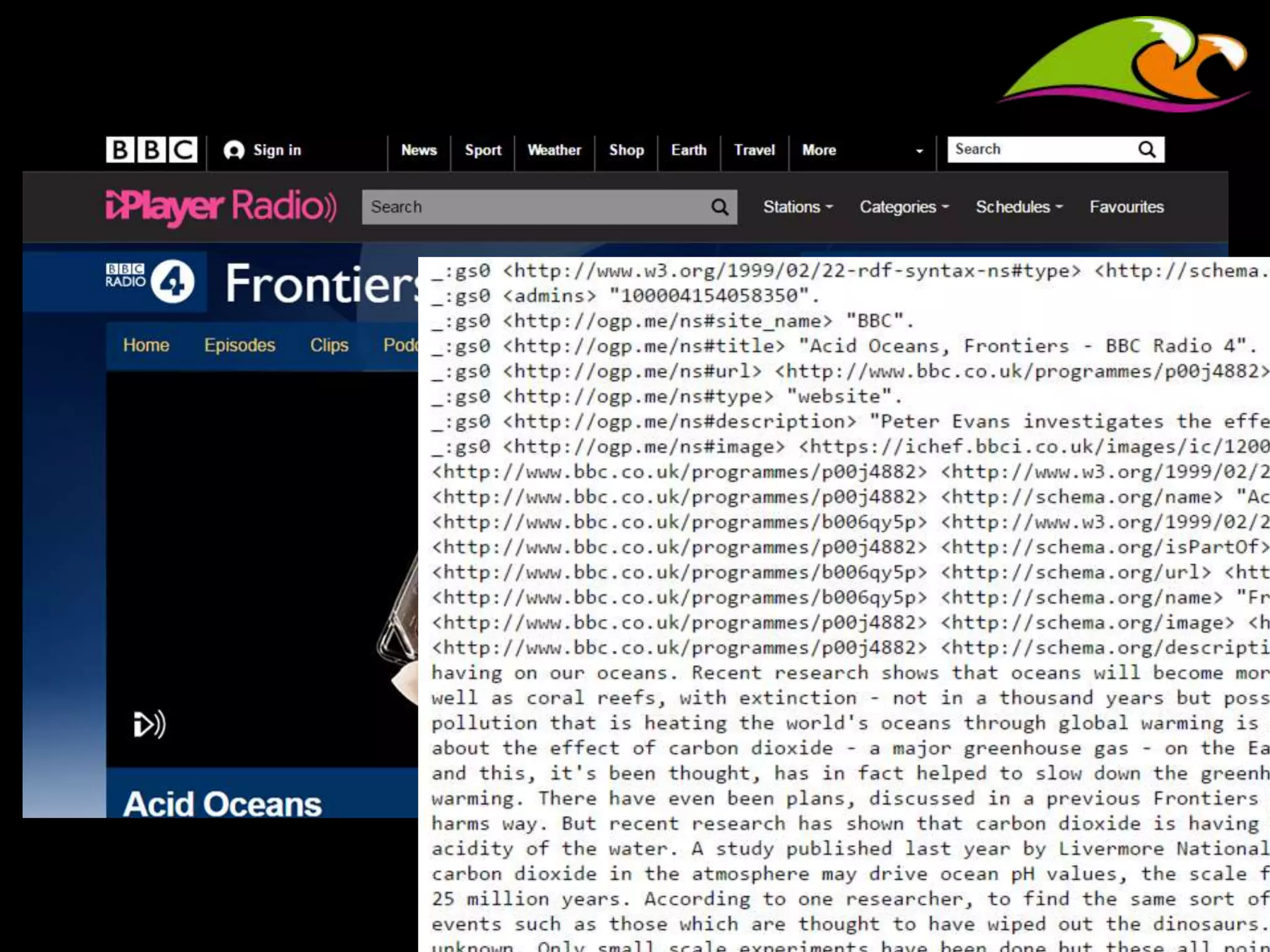Image resolution: width=1270 pixels, height=952 pixels.
Task: Select the Clips tab
Action: click(x=329, y=345)
